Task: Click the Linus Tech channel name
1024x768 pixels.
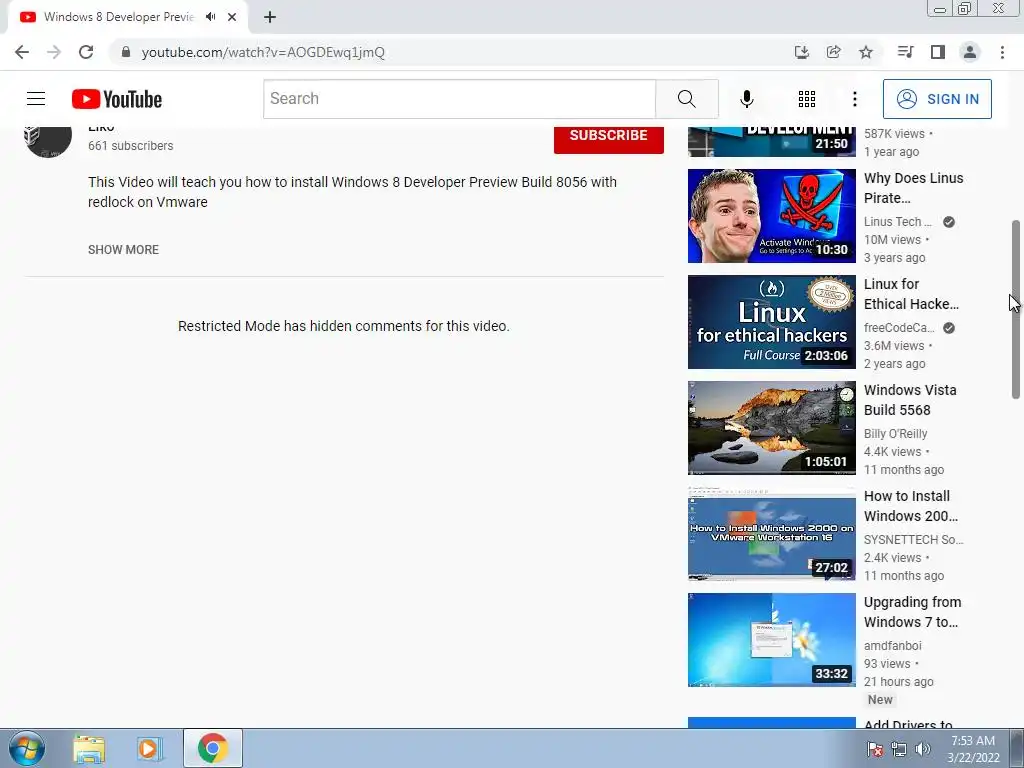Action: point(897,221)
